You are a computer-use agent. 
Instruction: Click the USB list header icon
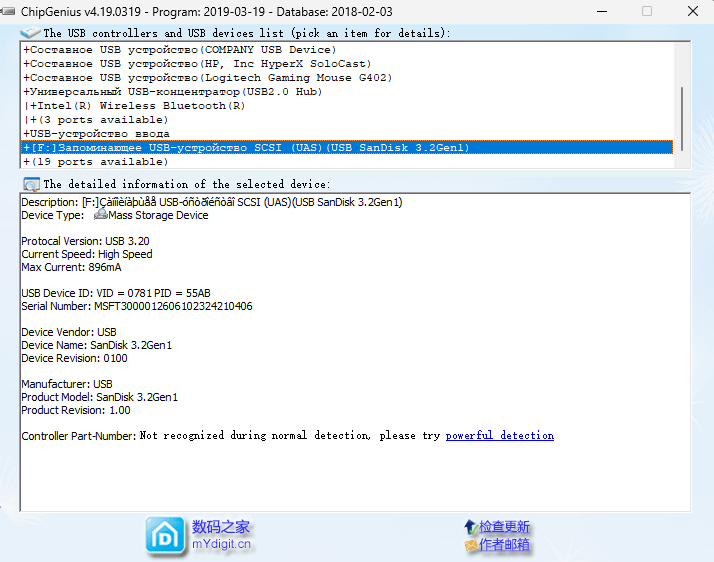click(x=31, y=33)
